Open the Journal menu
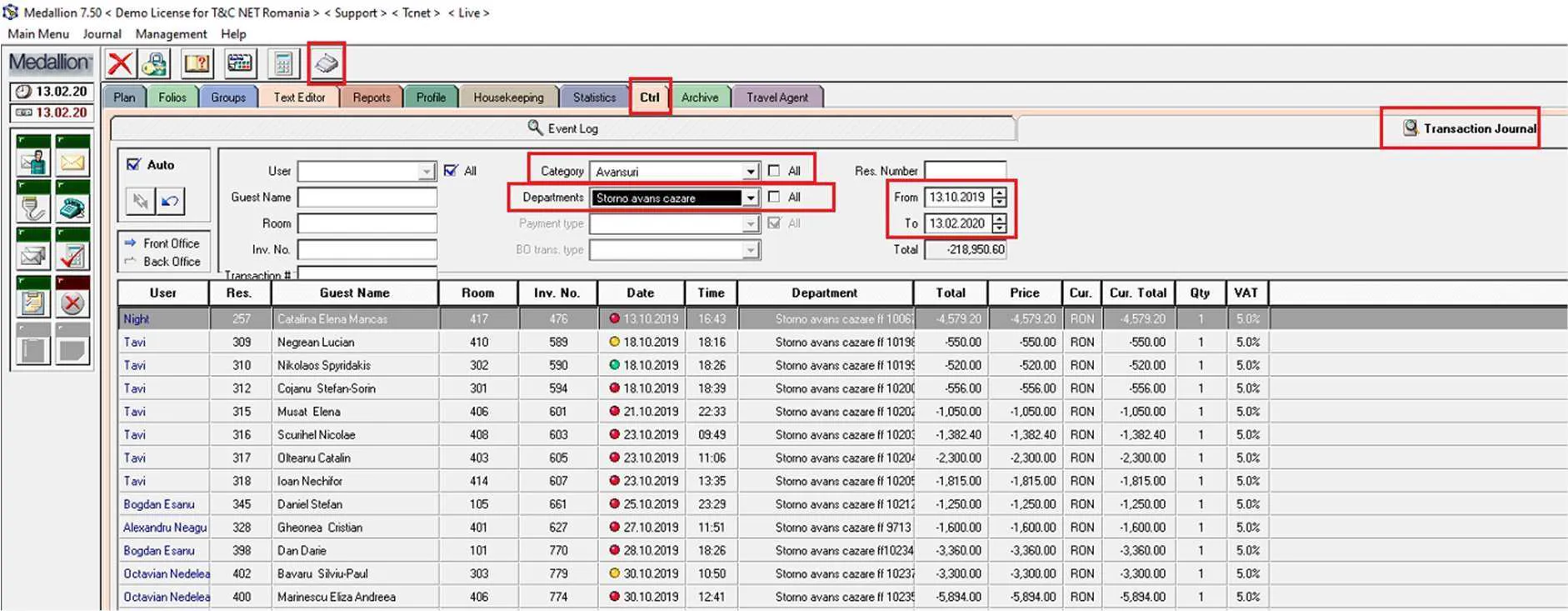 tap(102, 34)
